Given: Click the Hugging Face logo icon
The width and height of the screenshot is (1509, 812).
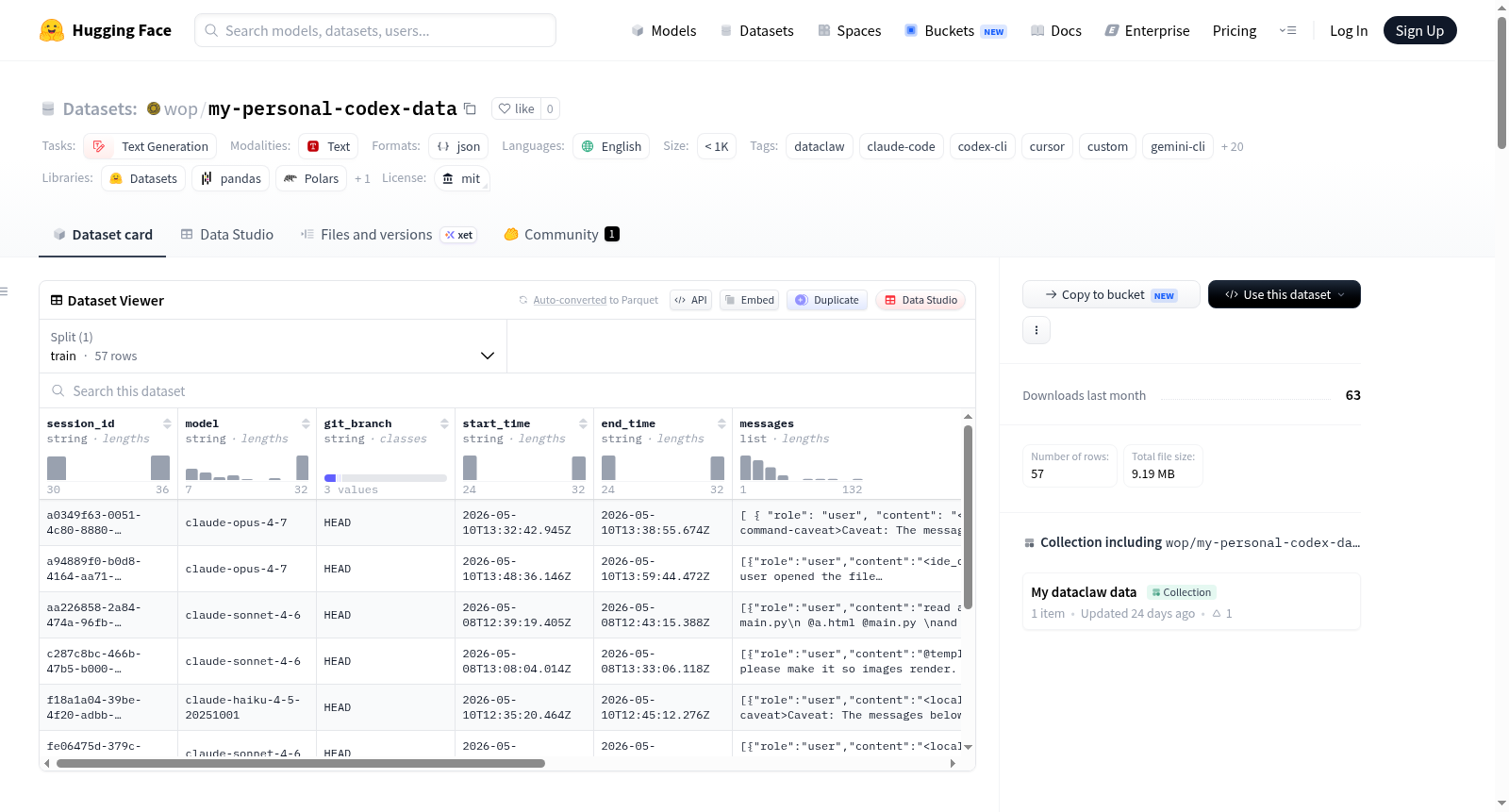Looking at the screenshot, I should pos(52,30).
